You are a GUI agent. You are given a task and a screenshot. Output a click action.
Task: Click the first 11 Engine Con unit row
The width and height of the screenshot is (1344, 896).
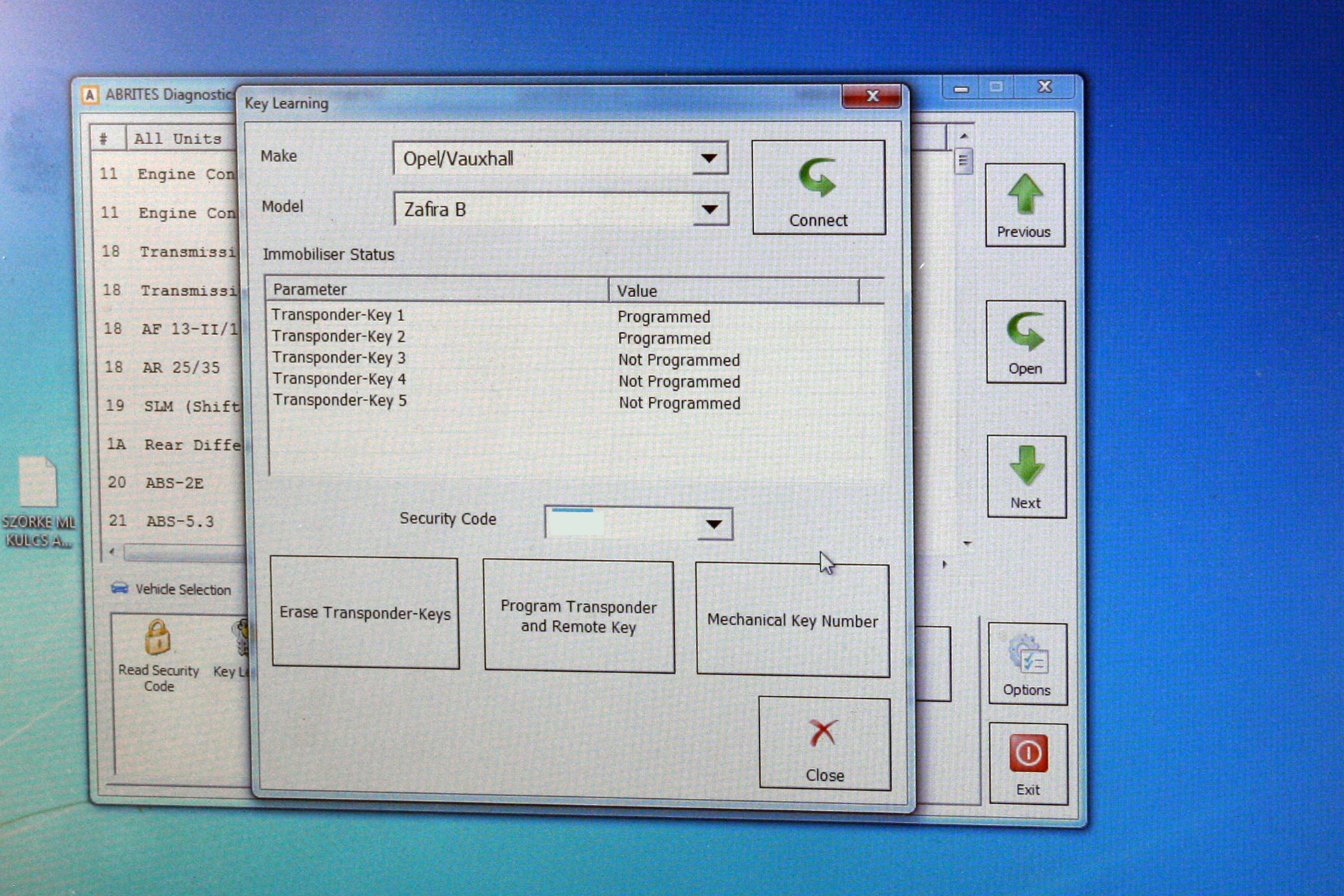[168, 174]
